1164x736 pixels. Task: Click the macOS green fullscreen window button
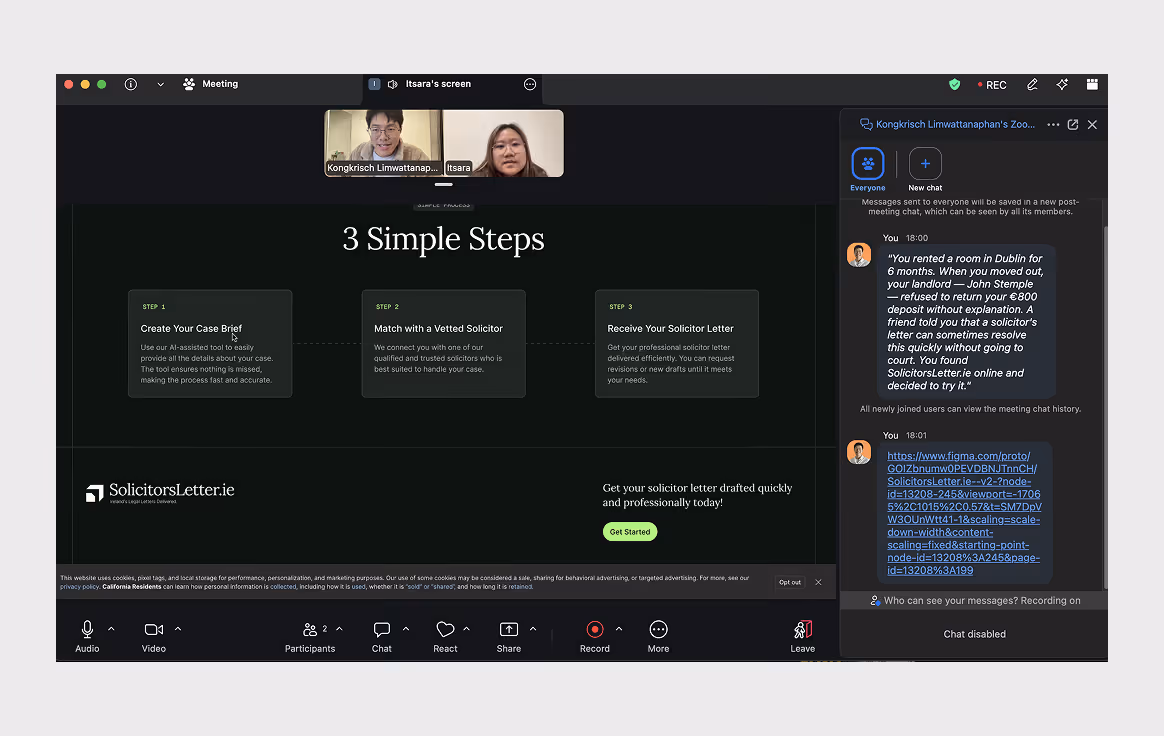point(102,85)
